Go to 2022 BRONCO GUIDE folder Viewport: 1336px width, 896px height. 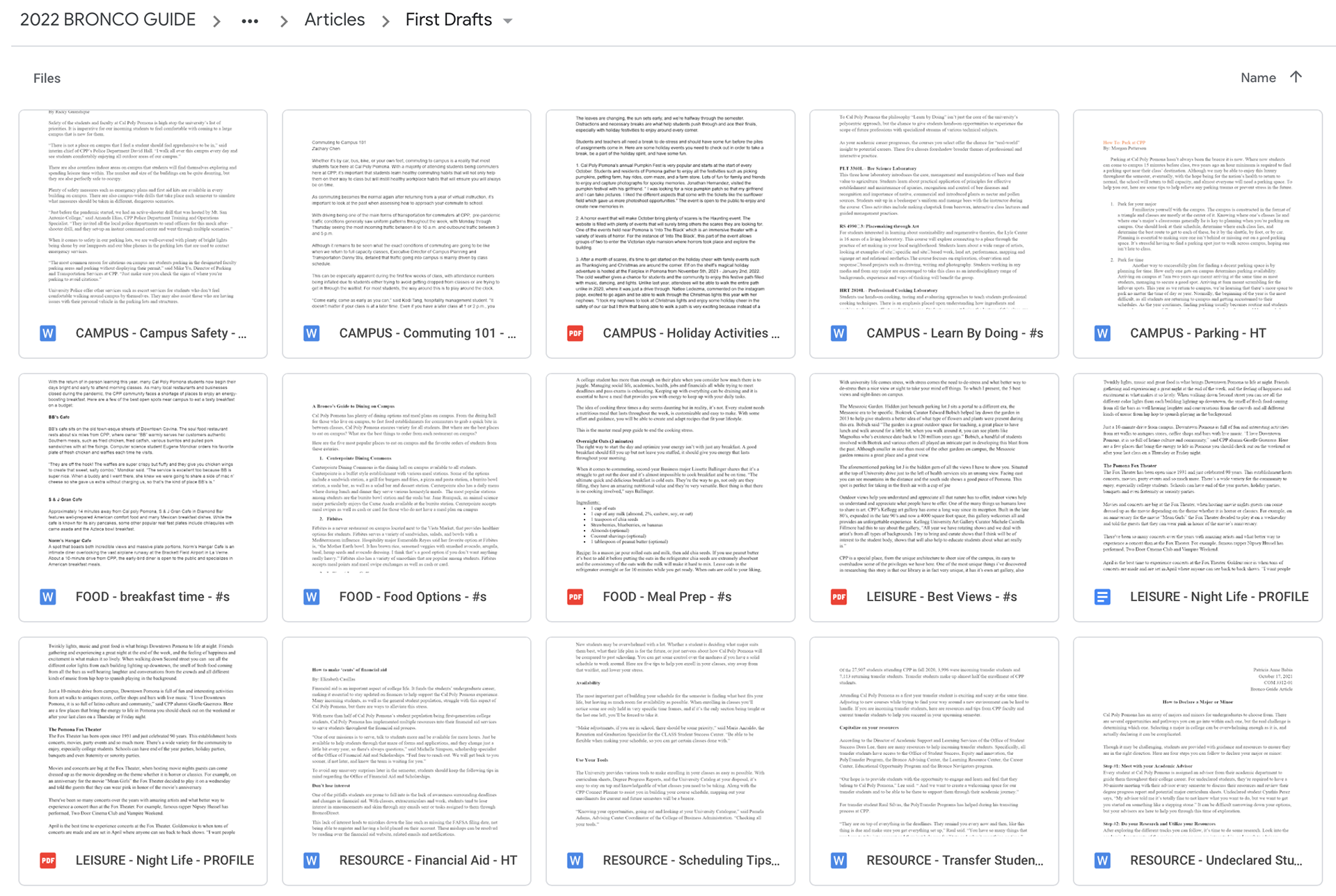click(108, 19)
